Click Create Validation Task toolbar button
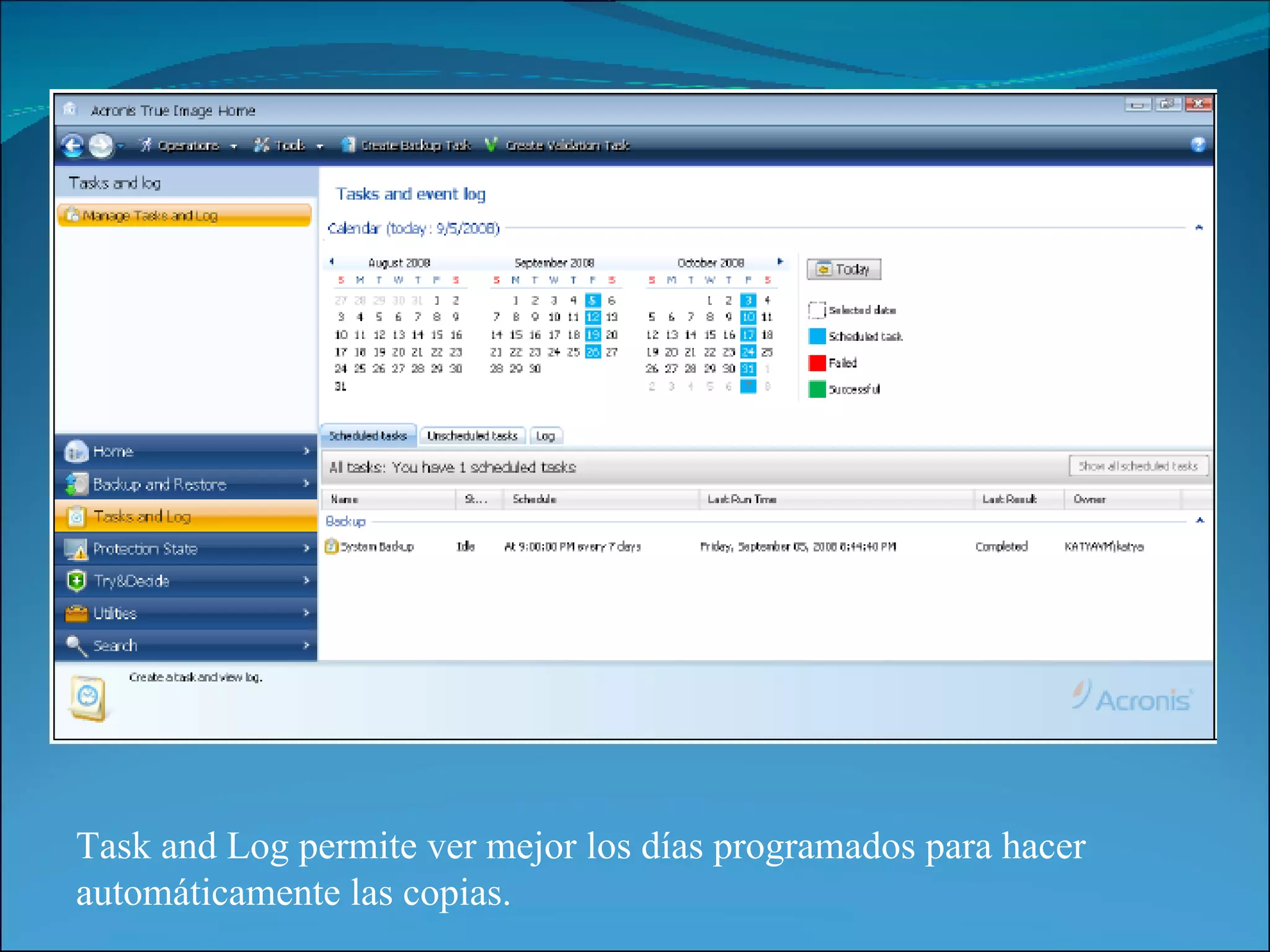The width and height of the screenshot is (1270, 952). [x=557, y=146]
